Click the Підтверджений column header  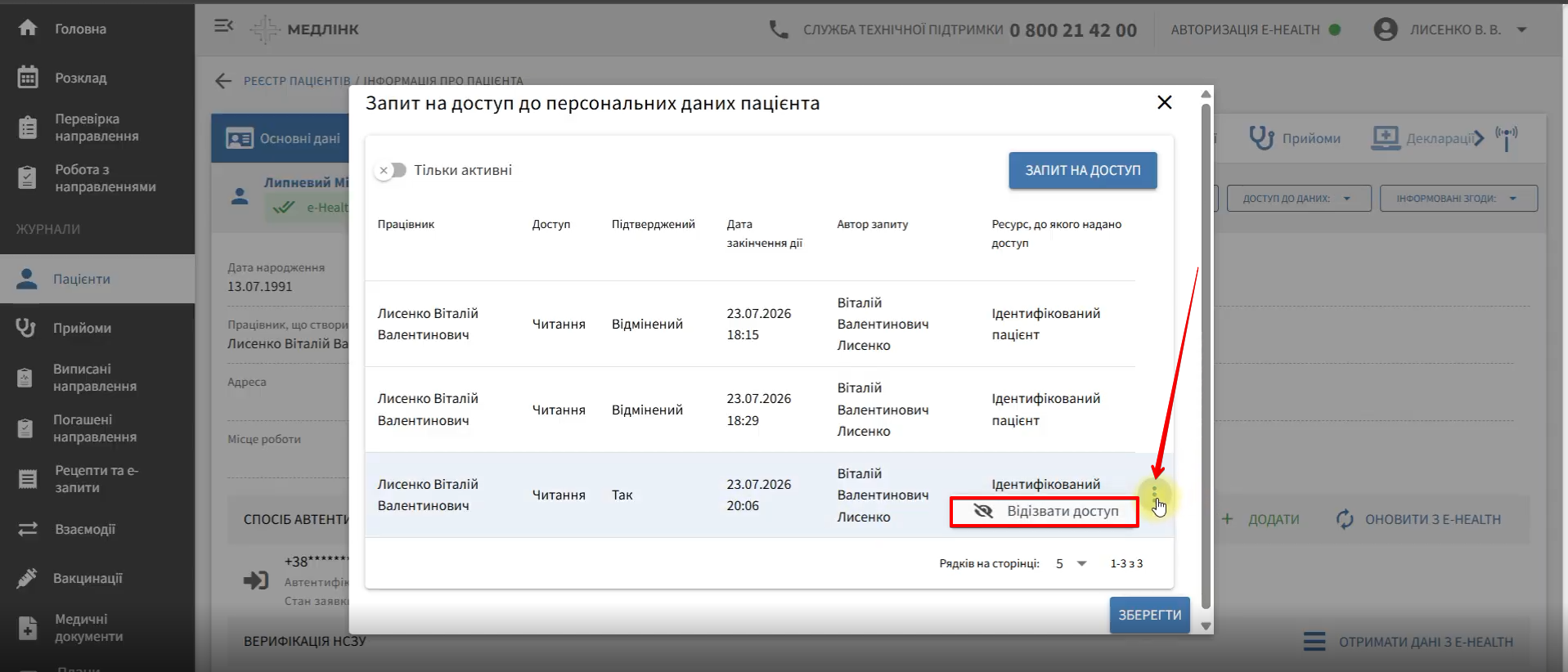point(654,224)
